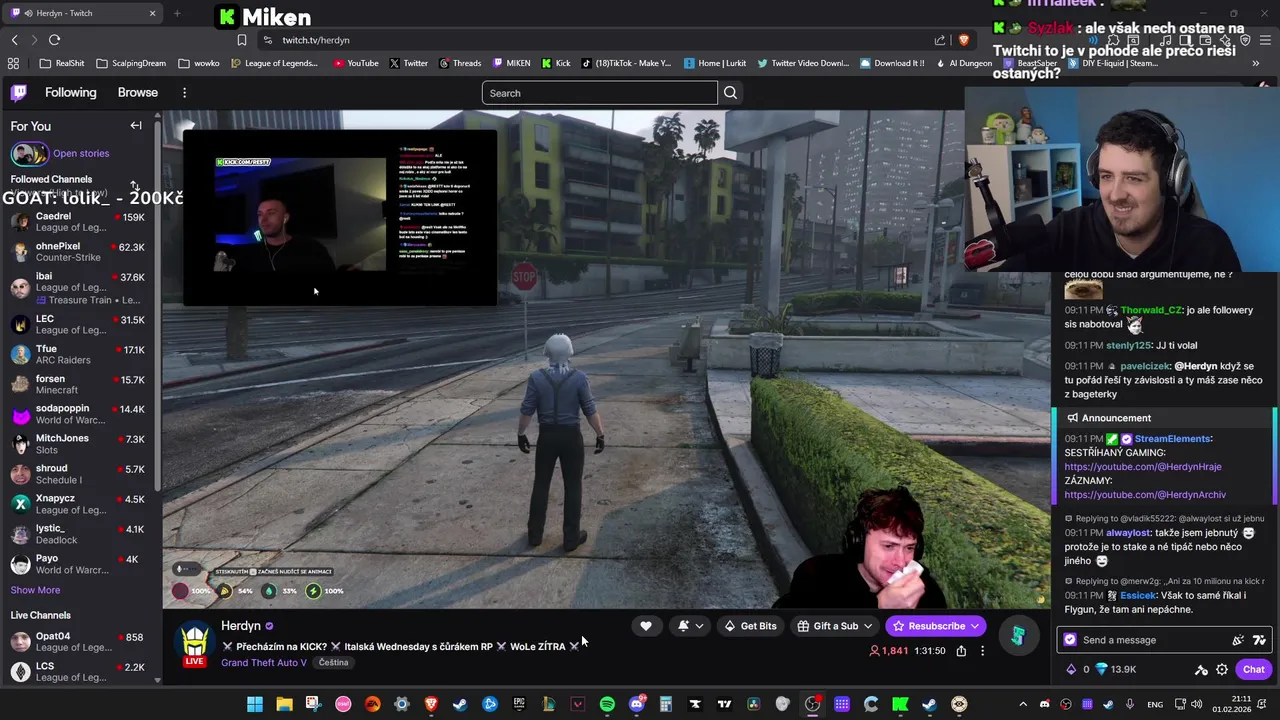Open the lystic_ Deadlock stream

(78, 534)
